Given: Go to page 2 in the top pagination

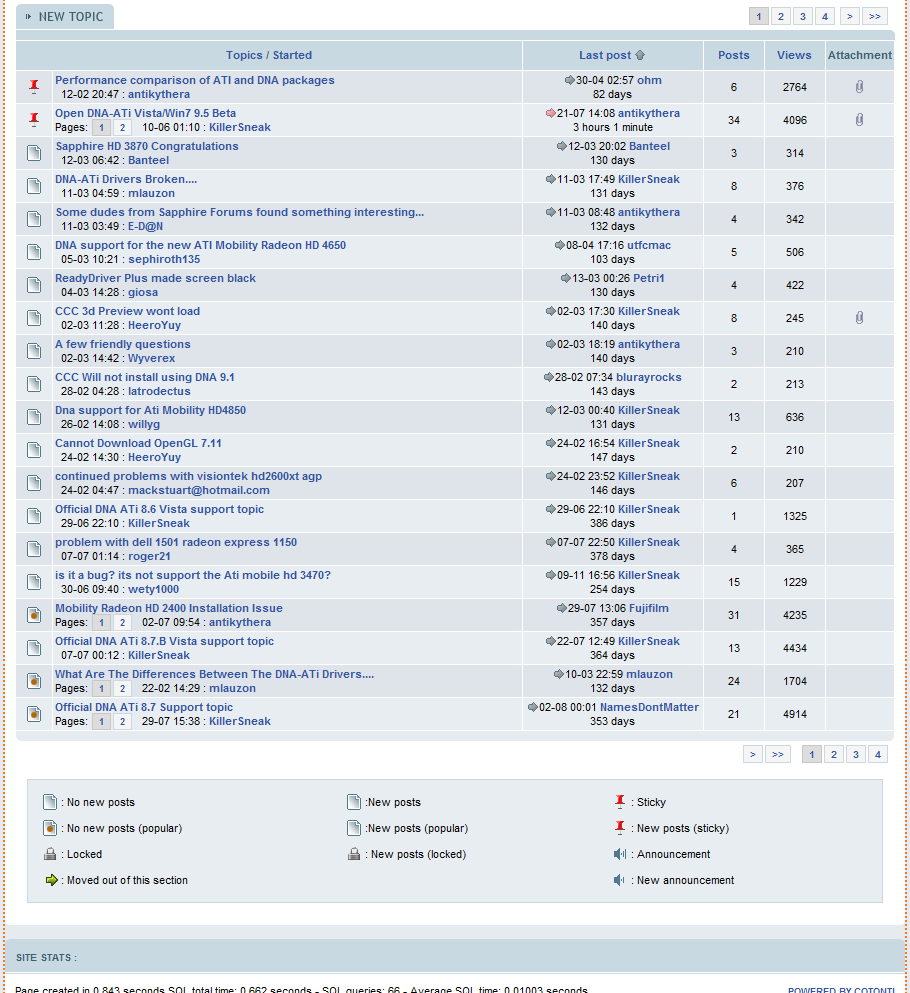Looking at the screenshot, I should [x=780, y=16].
